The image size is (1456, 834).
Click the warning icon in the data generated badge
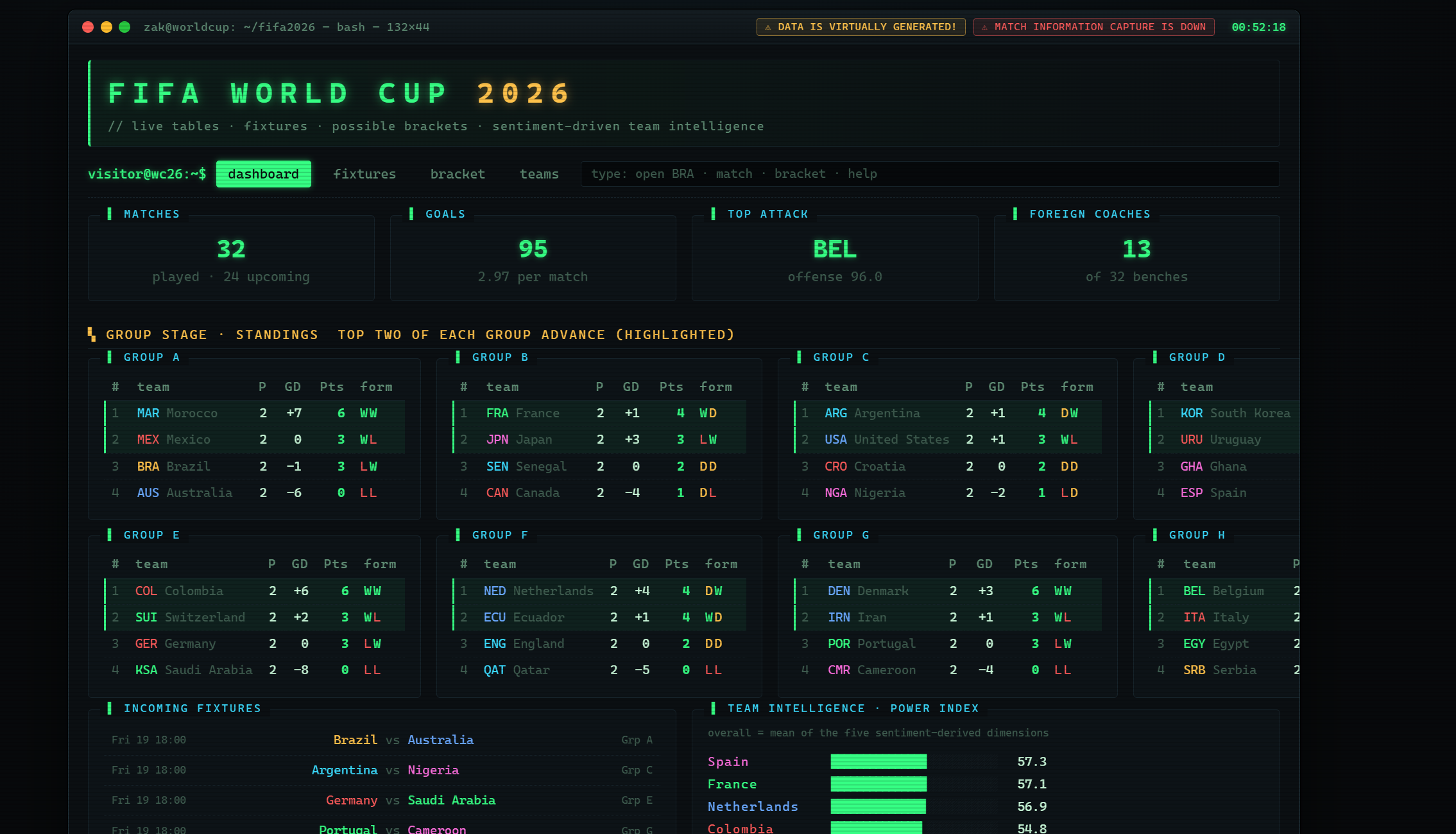tap(768, 27)
